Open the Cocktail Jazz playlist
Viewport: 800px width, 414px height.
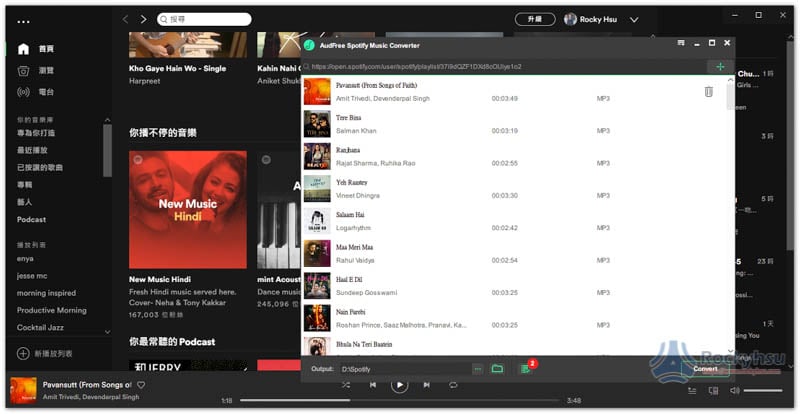coord(40,328)
